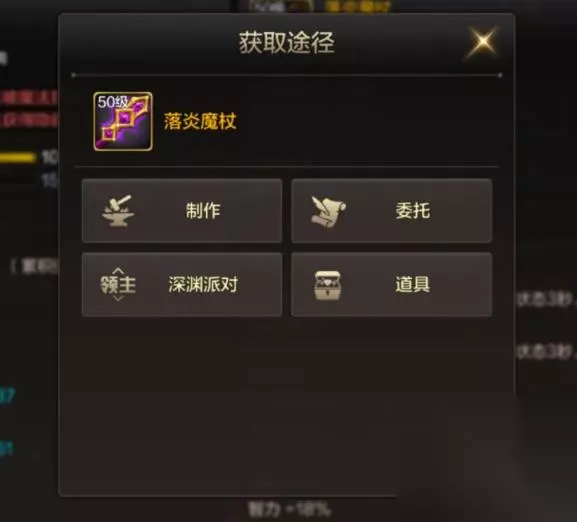
Task: Click the 50级 level badge on the staff icon
Action: 112,102
